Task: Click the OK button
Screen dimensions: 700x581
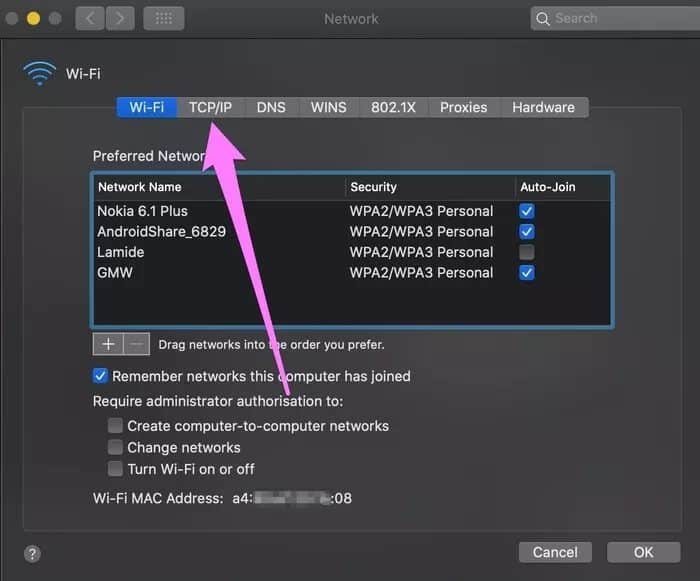Action: 643,552
